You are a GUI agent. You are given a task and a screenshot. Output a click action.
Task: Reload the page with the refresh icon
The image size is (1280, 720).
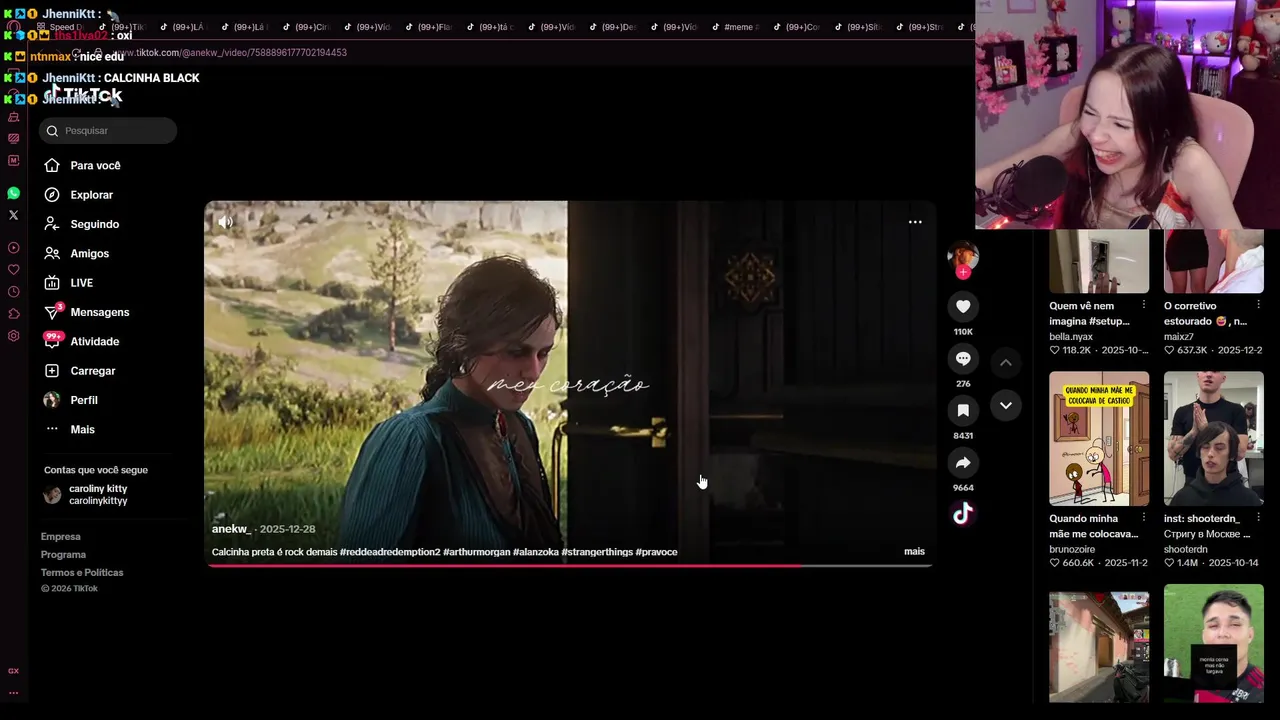click(x=77, y=52)
